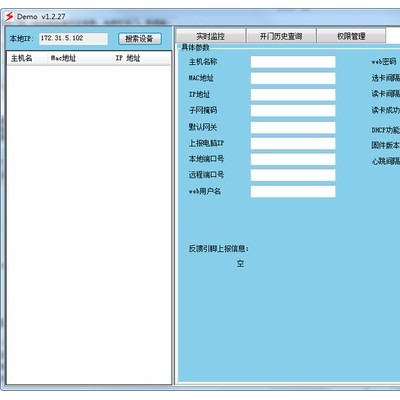Click the web密码 label
This screenshot has width=400, height=400.
click(384, 62)
